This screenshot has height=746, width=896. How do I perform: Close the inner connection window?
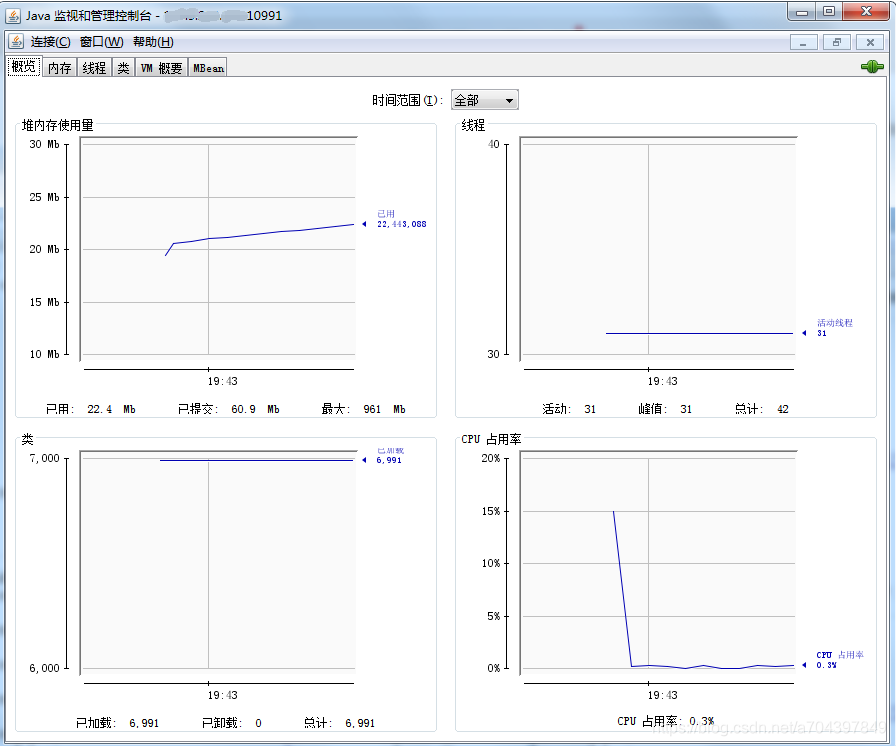click(x=870, y=42)
